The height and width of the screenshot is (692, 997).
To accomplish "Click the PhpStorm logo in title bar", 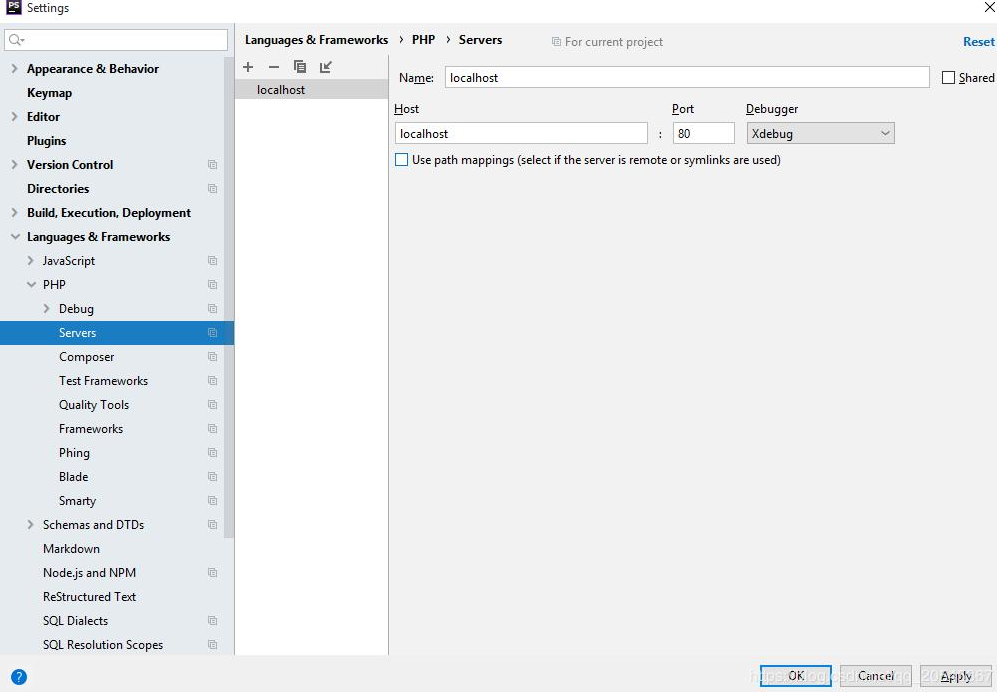I will coord(13,7).
